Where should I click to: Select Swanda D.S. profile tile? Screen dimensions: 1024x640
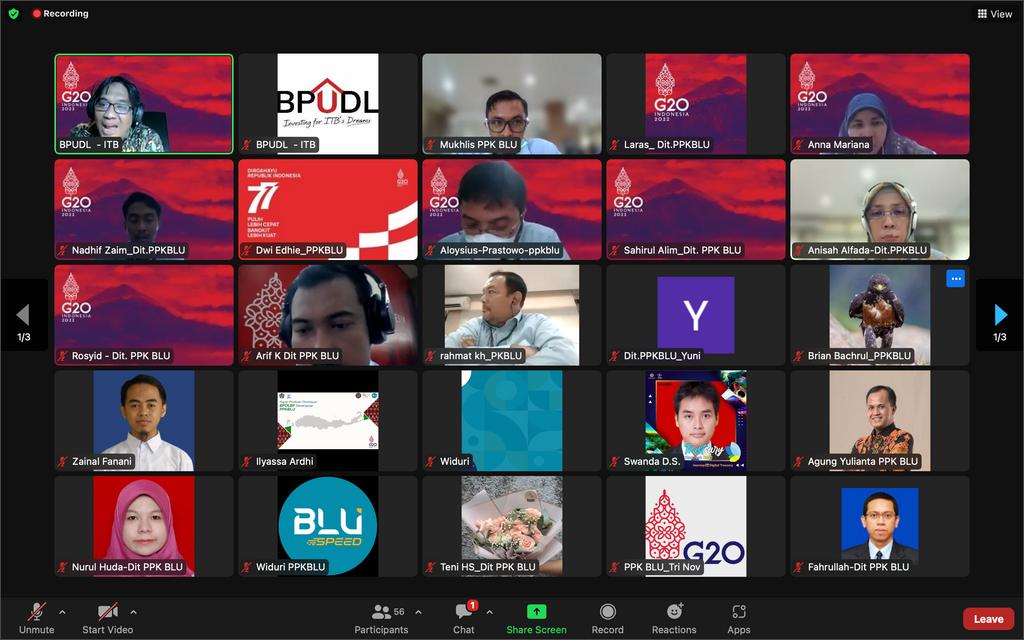696,421
